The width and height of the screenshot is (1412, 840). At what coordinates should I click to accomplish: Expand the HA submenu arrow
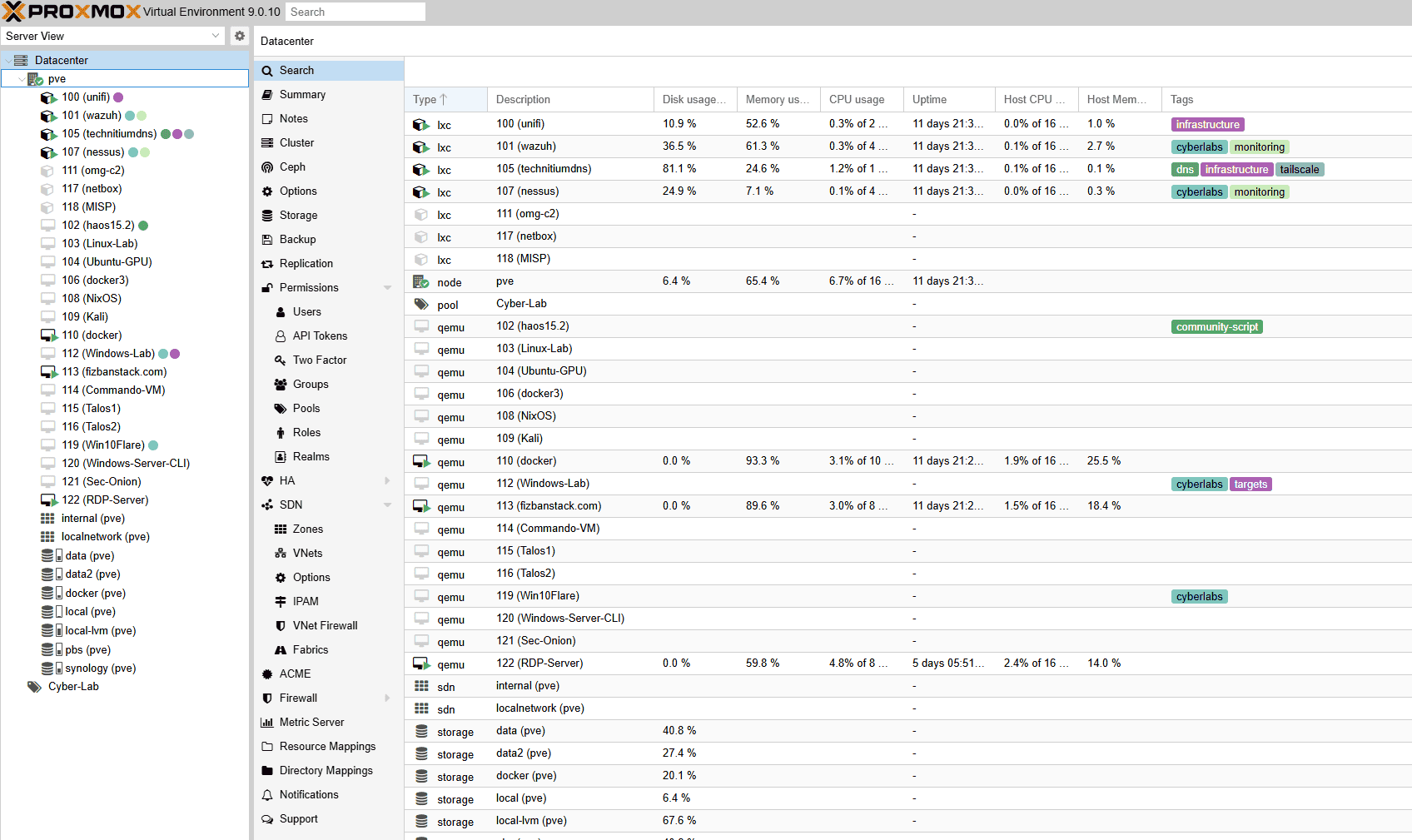[387, 481]
